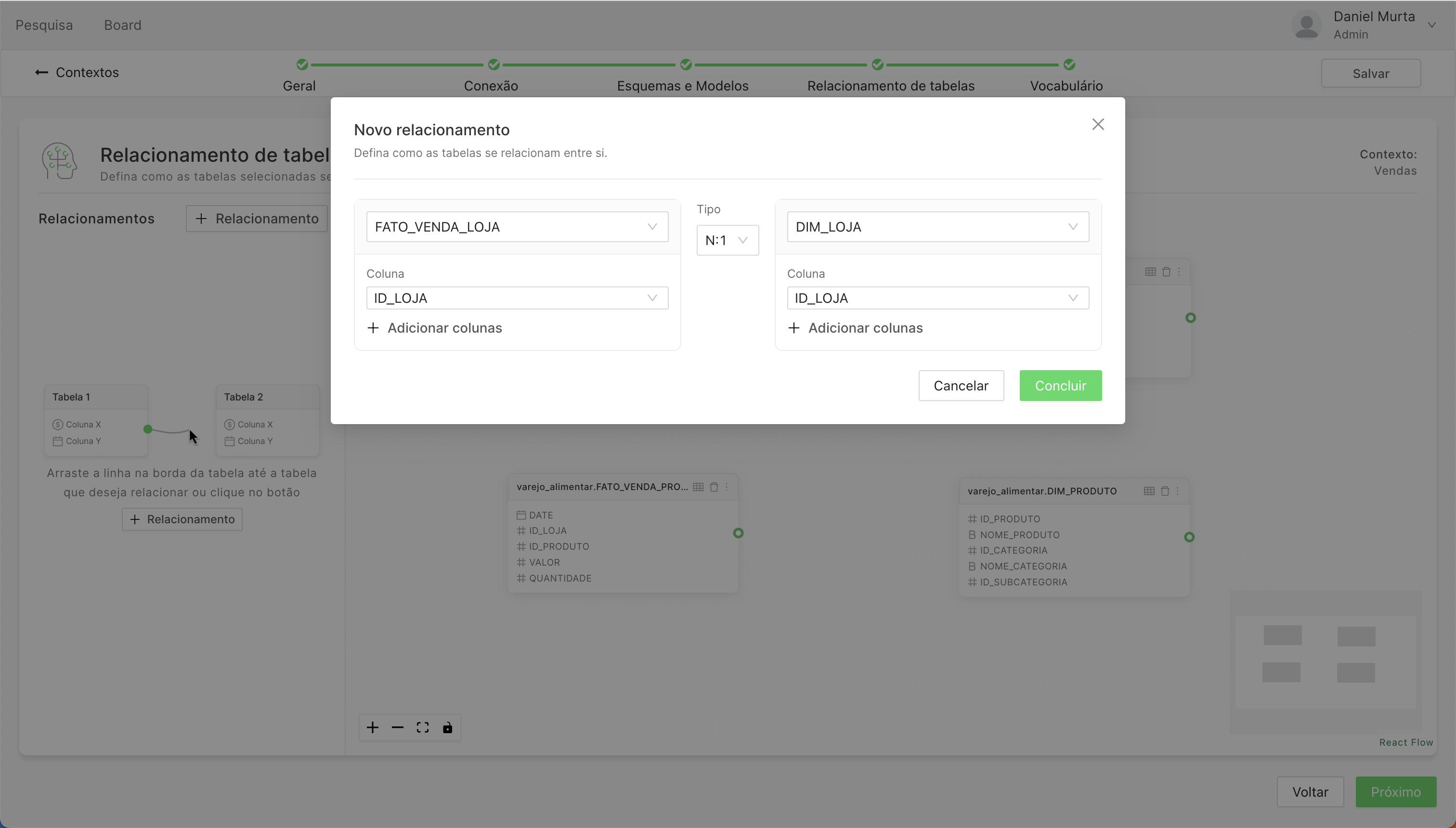The width and height of the screenshot is (1456, 828).
Task: Click back arrow to Contextos
Action: pos(41,72)
